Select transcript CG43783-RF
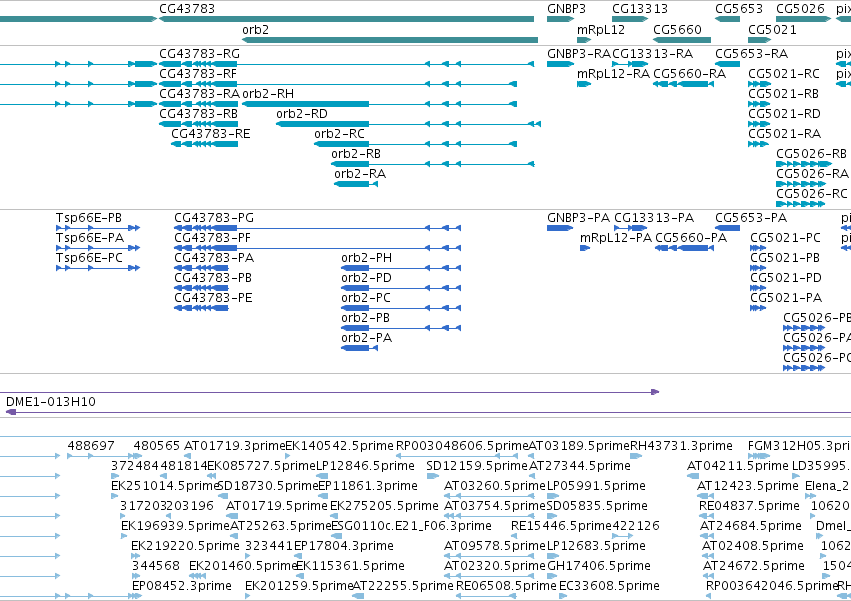851x601 pixels. point(338,84)
